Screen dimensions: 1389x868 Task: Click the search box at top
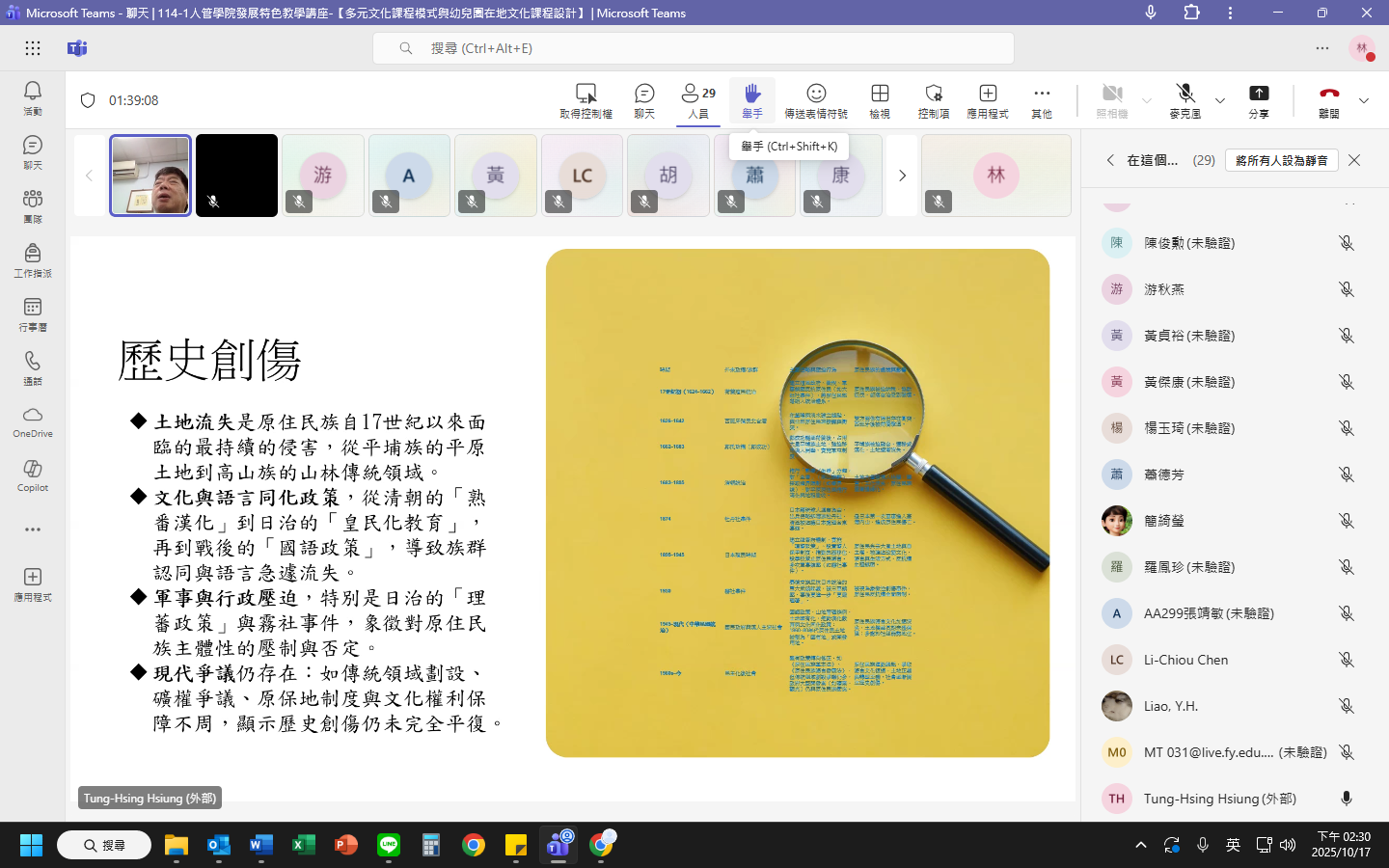693,48
